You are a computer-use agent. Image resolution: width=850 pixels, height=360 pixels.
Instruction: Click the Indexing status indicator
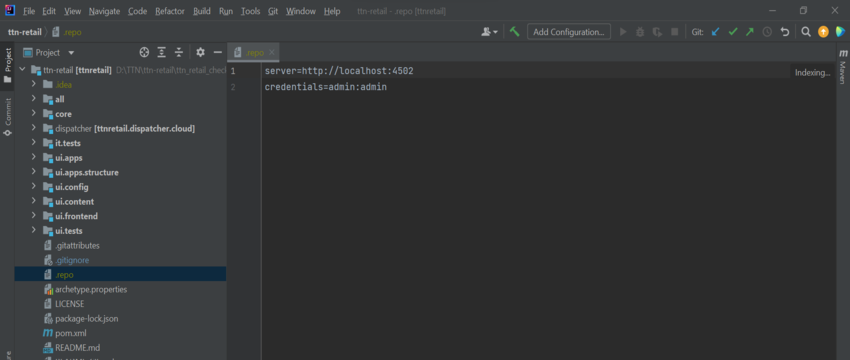point(813,73)
